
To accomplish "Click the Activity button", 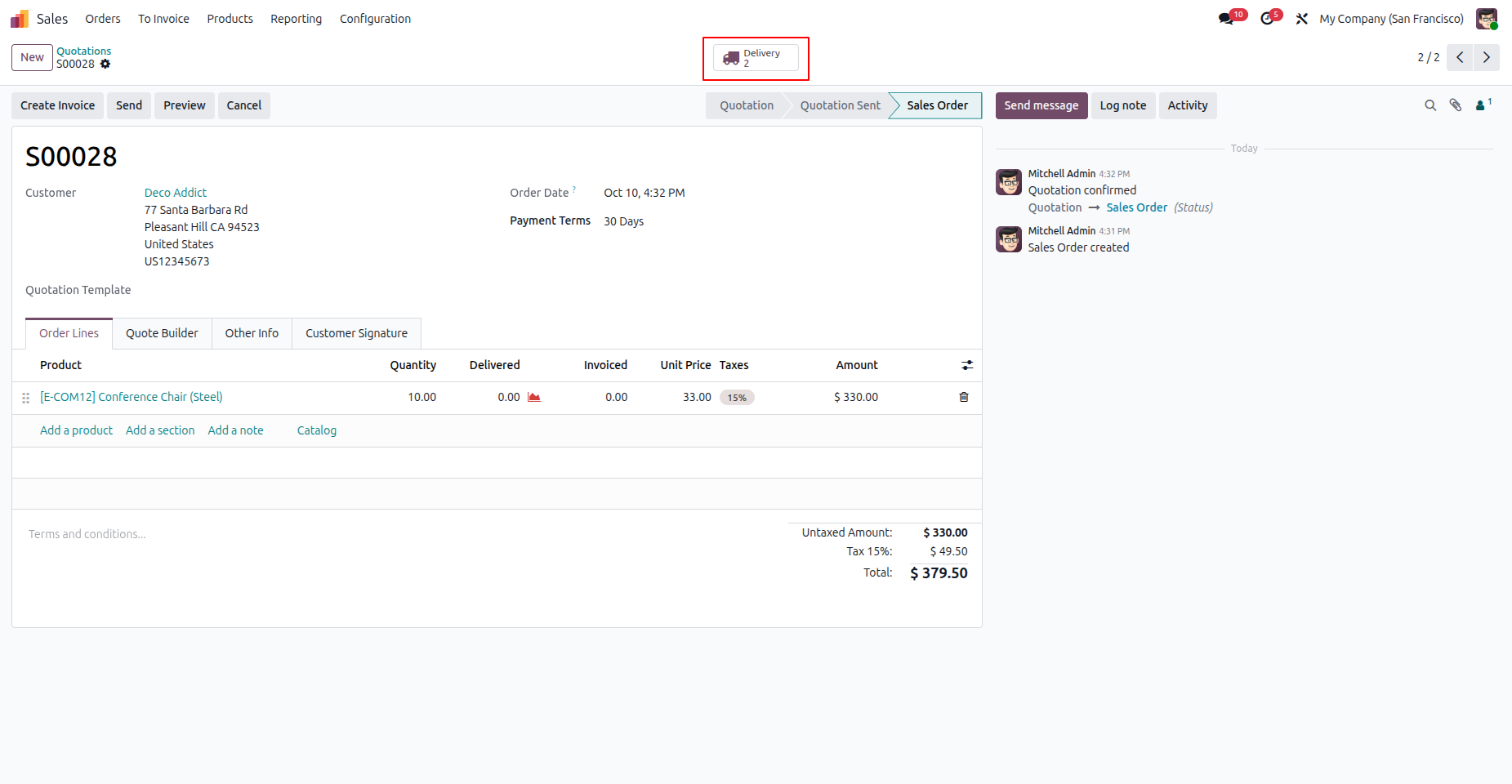I will tap(1188, 105).
